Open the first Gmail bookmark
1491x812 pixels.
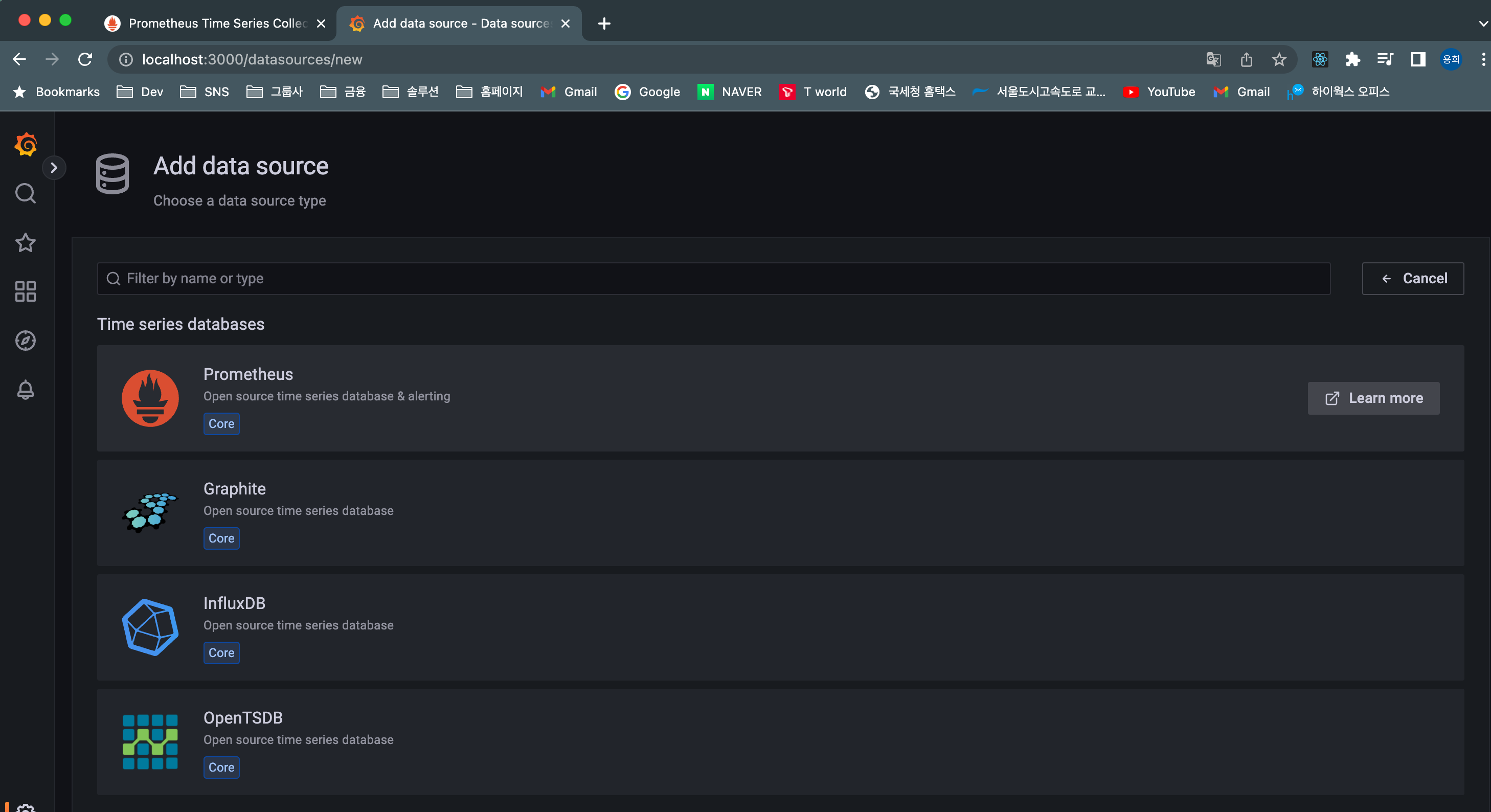pos(569,92)
